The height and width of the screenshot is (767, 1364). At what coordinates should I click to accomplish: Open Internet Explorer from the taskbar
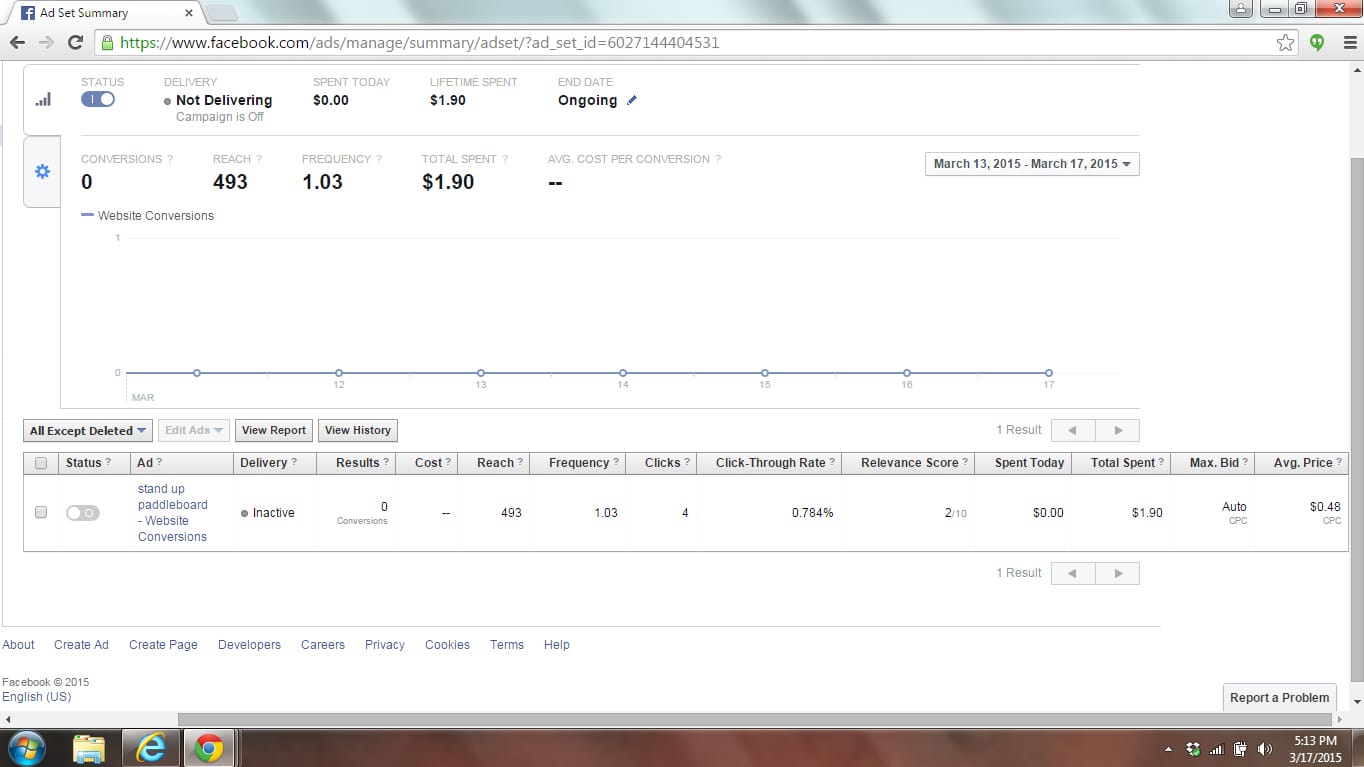tap(149, 748)
